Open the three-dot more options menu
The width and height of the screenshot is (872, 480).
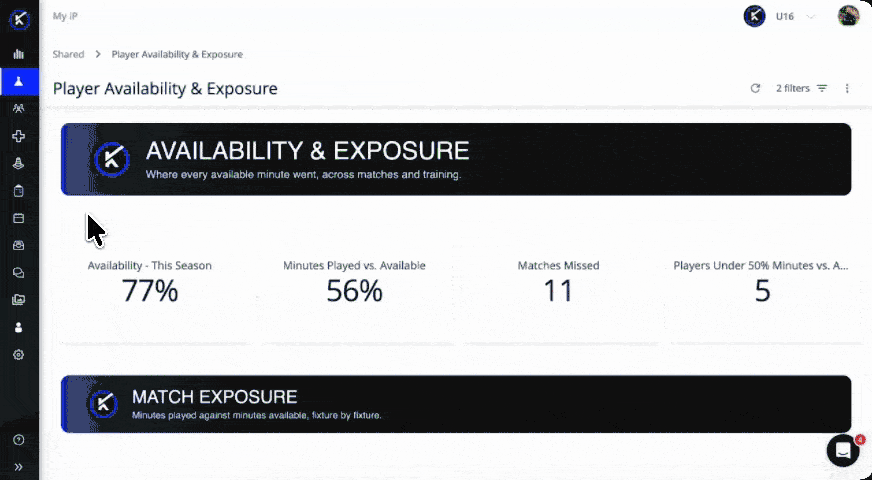847,88
